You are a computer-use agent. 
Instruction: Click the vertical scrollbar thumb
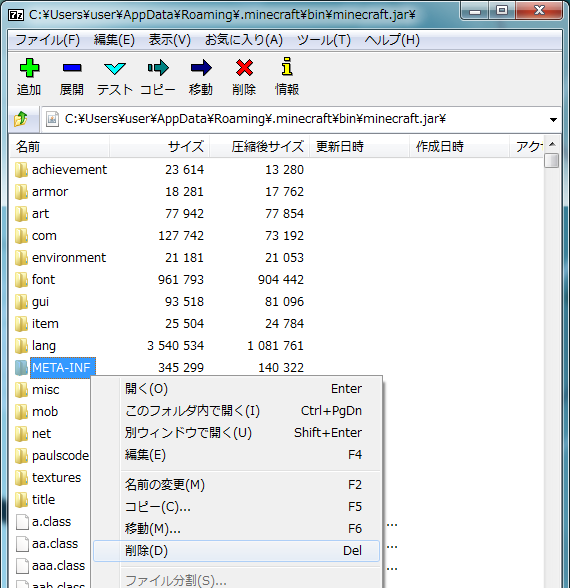coord(552,160)
